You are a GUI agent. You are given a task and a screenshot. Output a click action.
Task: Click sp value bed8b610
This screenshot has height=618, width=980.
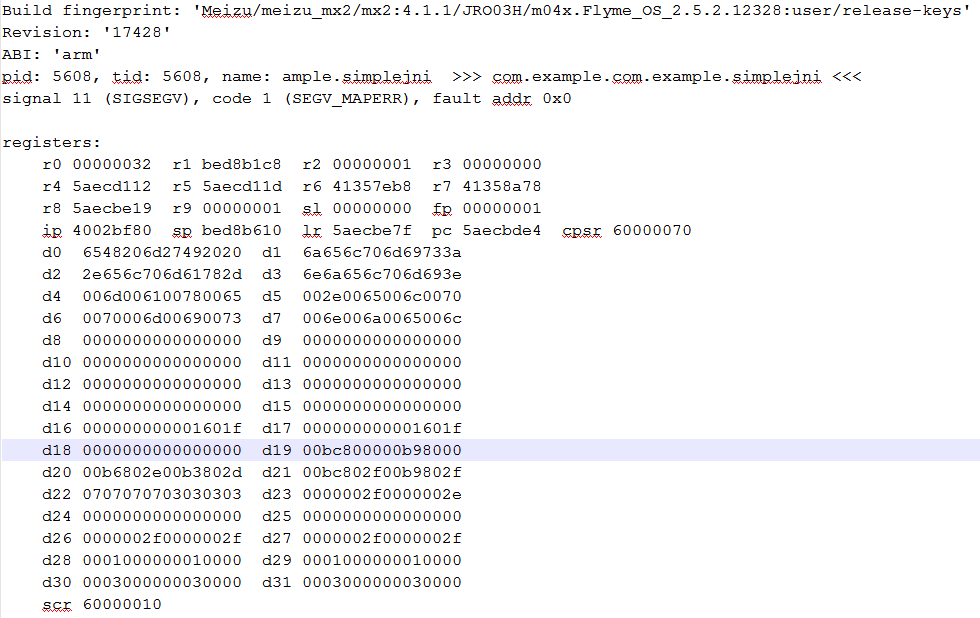(x=241, y=231)
